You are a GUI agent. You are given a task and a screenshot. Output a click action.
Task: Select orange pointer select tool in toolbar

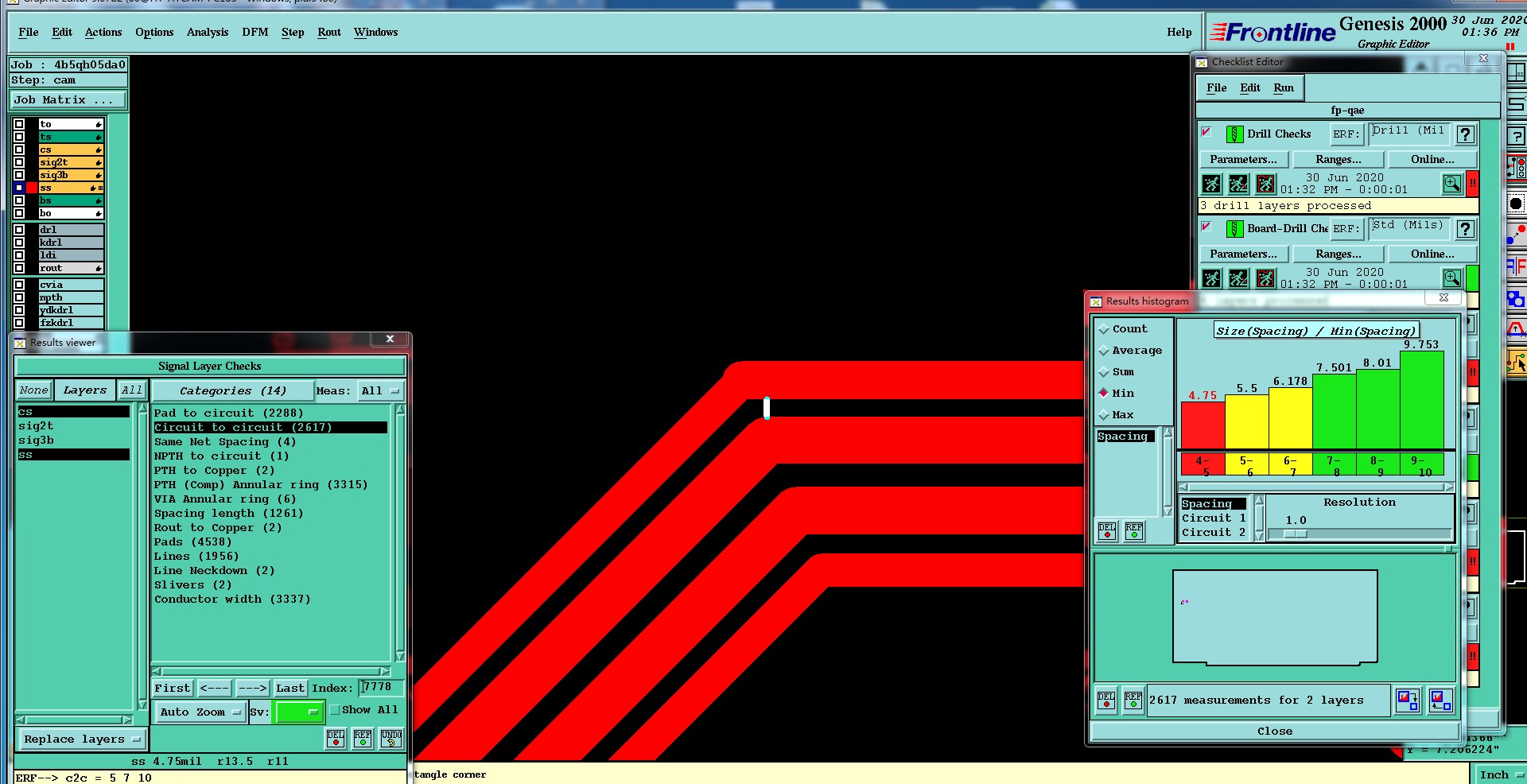pos(1517,363)
